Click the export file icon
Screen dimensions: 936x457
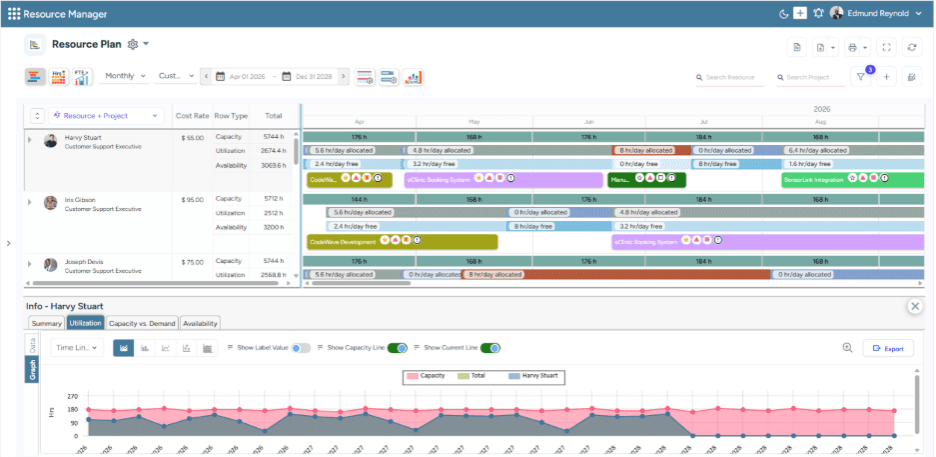tap(820, 47)
